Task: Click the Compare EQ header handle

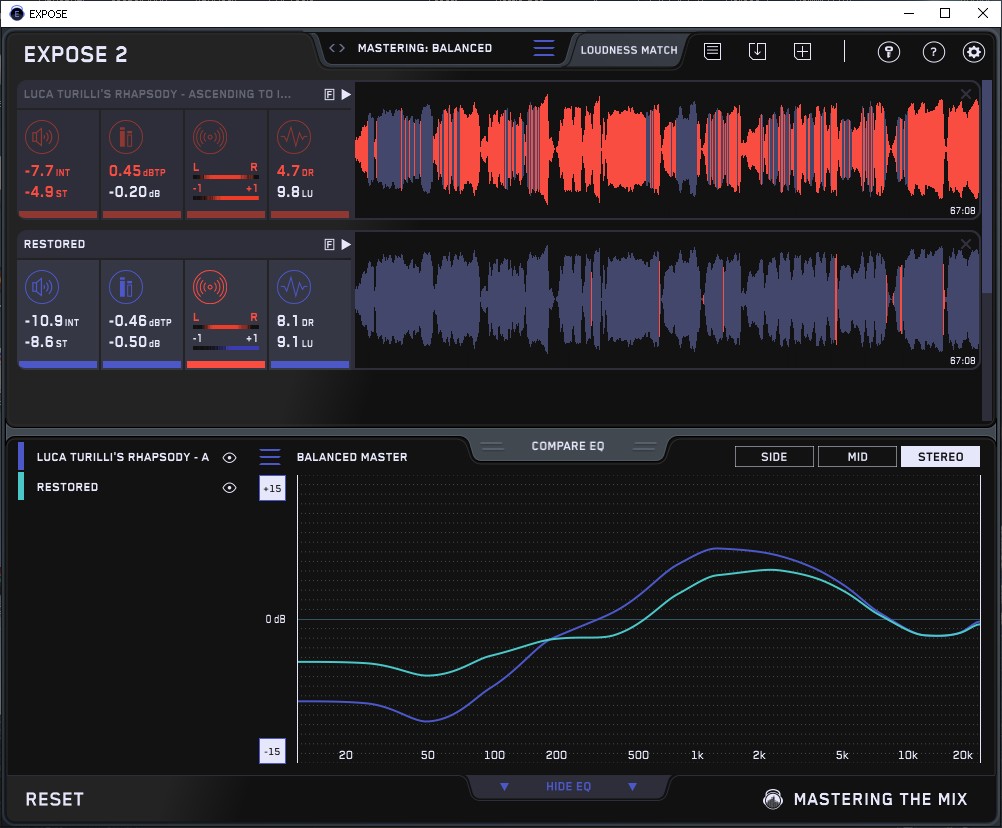Action: tap(568, 446)
